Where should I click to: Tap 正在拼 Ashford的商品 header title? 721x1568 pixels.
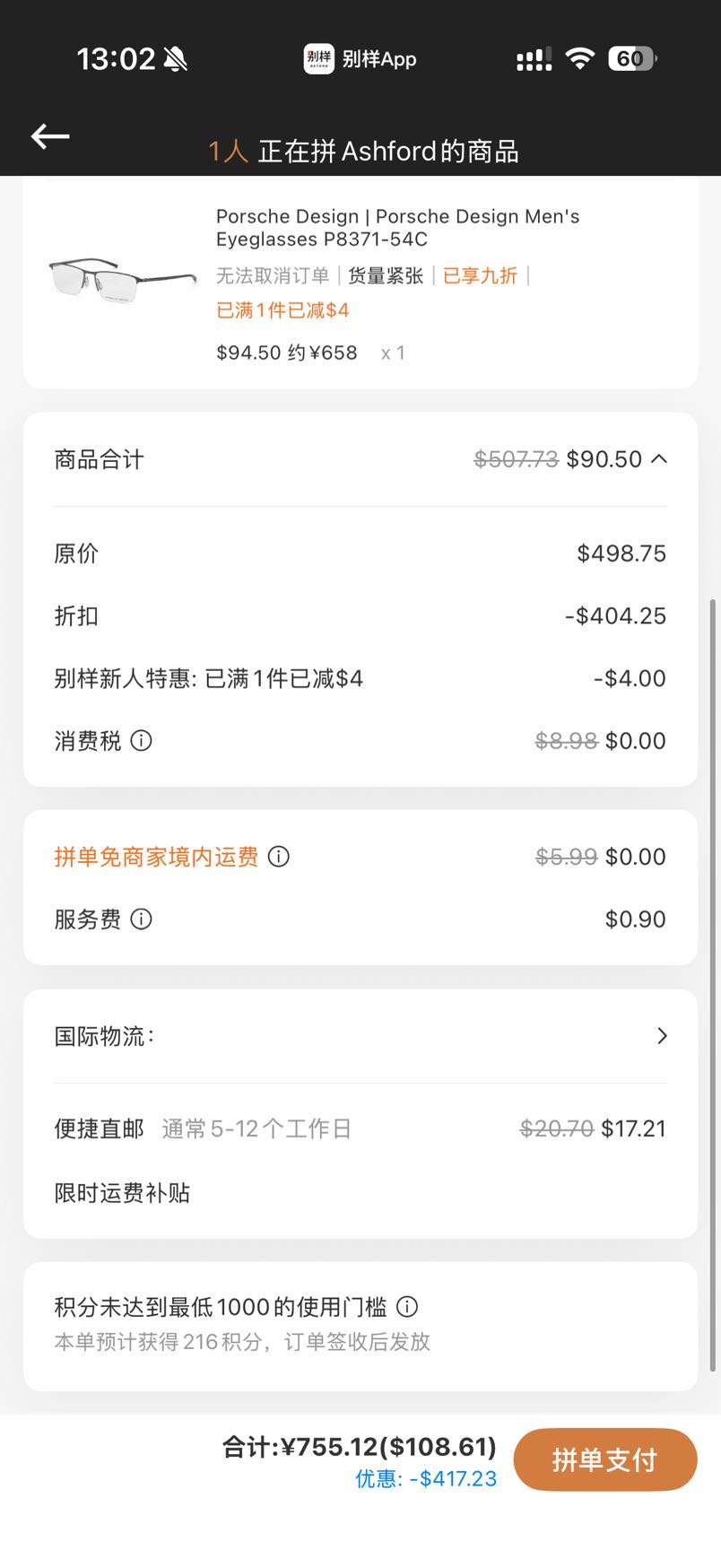pos(388,152)
